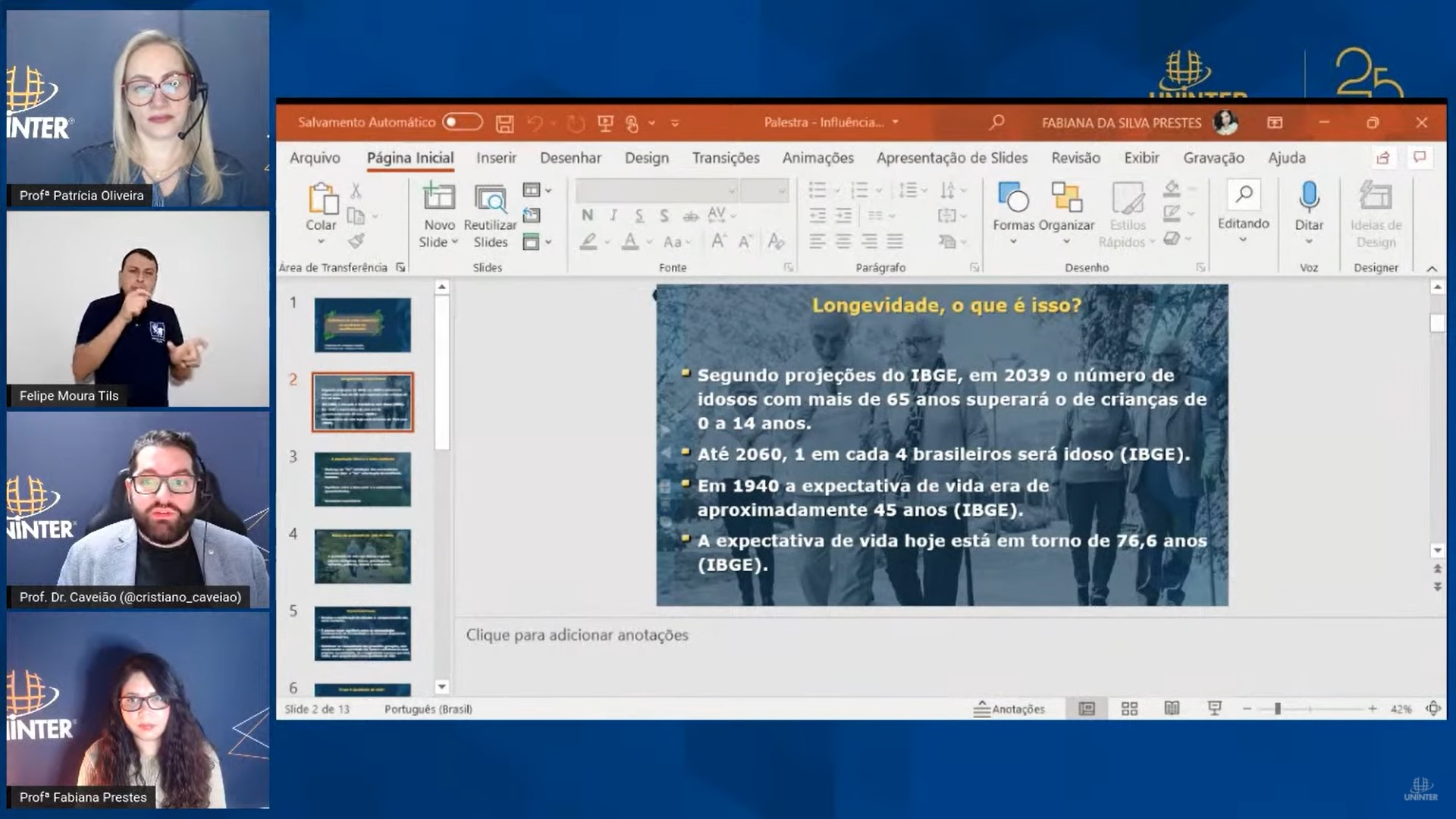This screenshot has width=1456, height=819.
Task: Click the Novo Slide icon
Action: coord(438,197)
